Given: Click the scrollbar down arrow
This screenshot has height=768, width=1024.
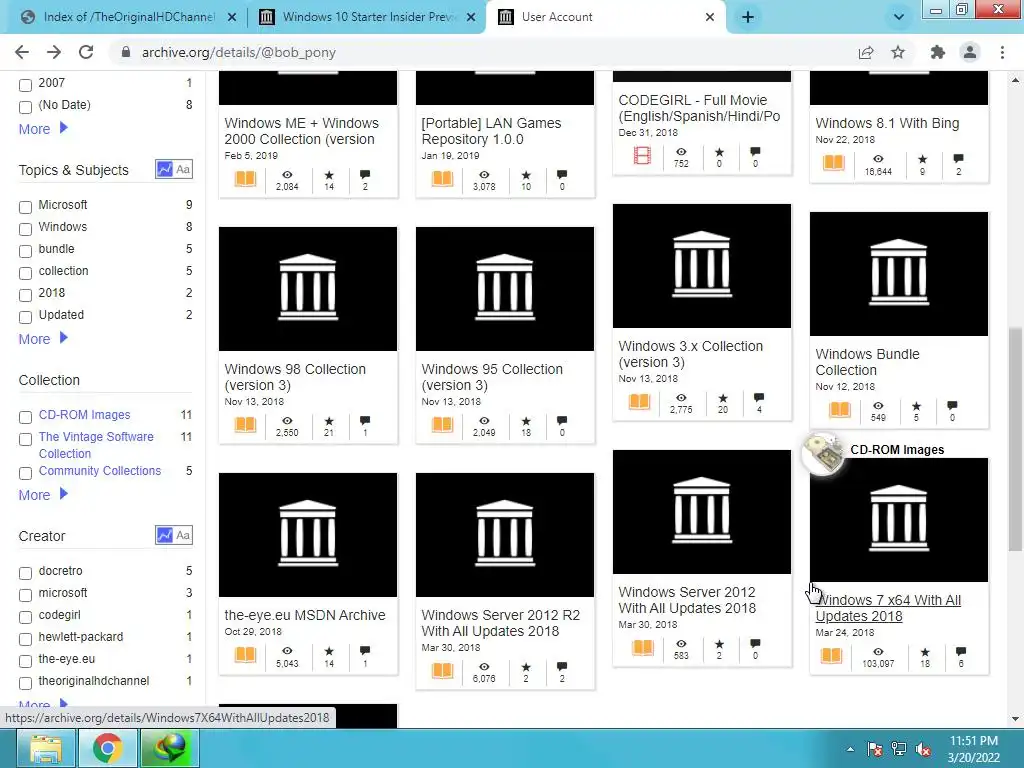Looking at the screenshot, I should point(1015,719).
